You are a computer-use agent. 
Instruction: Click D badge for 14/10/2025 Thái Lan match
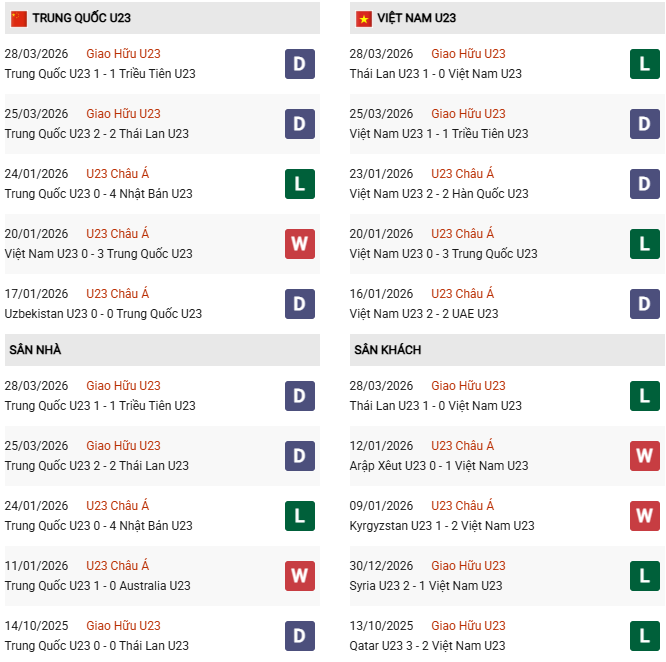pyautogui.click(x=300, y=636)
